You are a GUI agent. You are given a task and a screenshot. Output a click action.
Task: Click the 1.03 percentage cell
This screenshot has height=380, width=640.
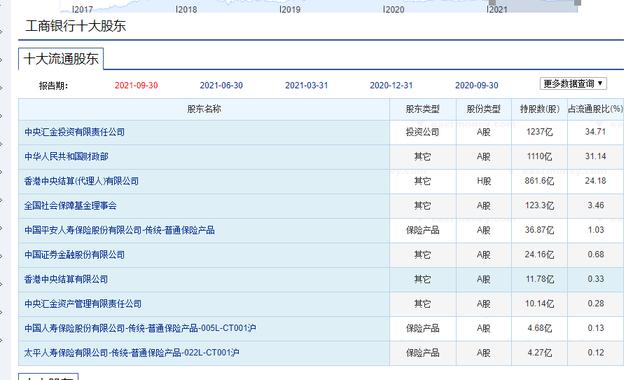(x=596, y=230)
